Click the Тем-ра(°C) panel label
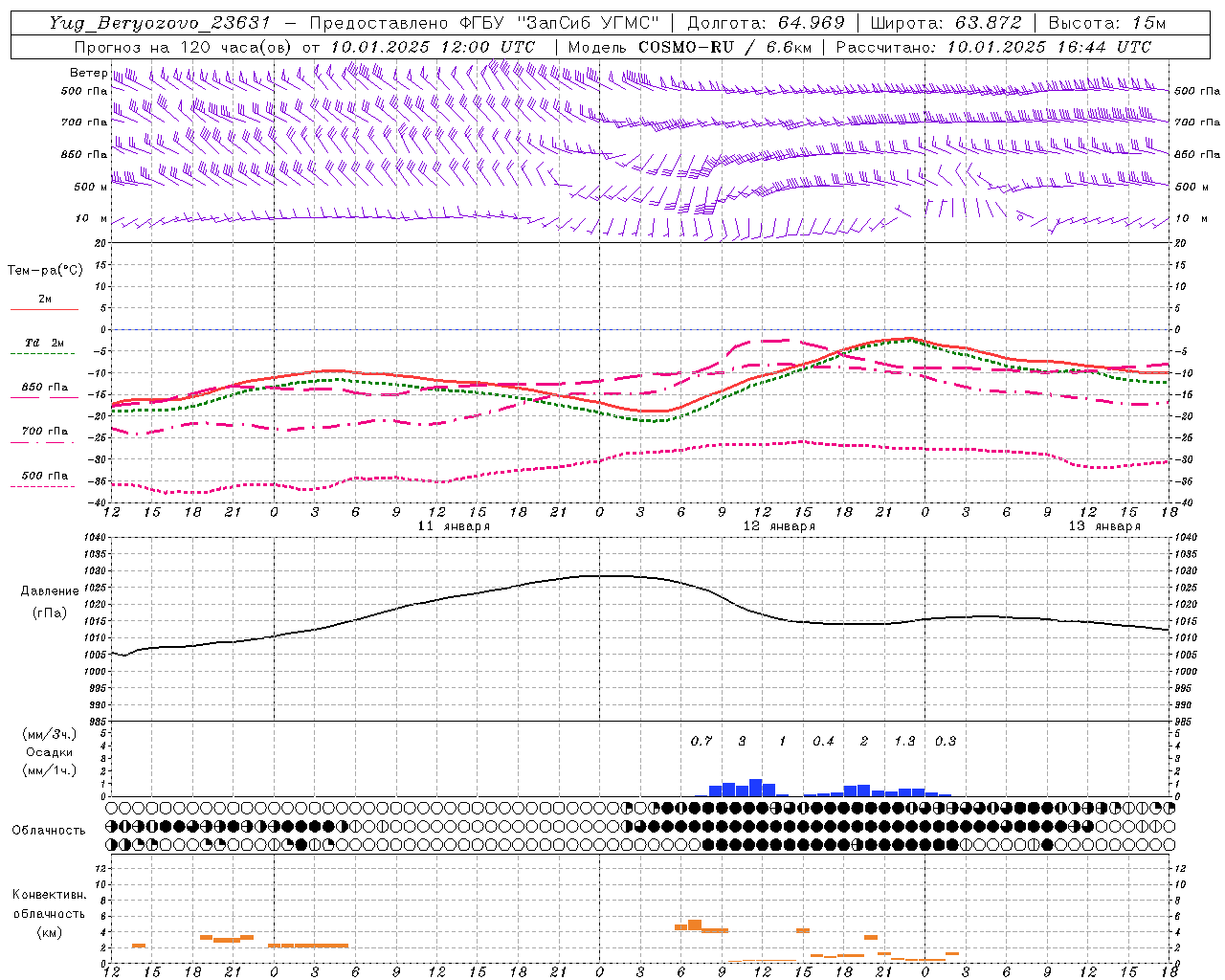The width and height of the screenshot is (1225, 980). coord(45,271)
